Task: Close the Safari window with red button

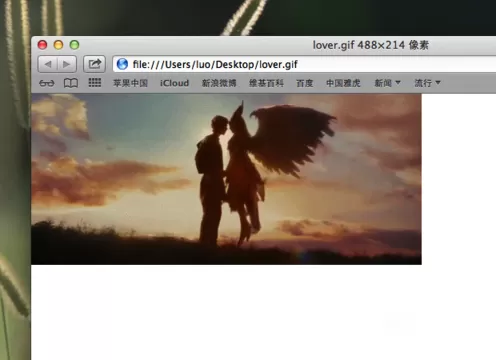Action: pyautogui.click(x=42, y=45)
